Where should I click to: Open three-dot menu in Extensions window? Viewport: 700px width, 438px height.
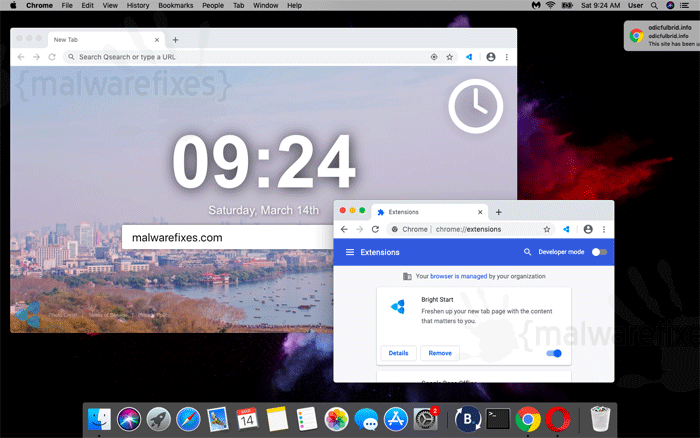604,229
